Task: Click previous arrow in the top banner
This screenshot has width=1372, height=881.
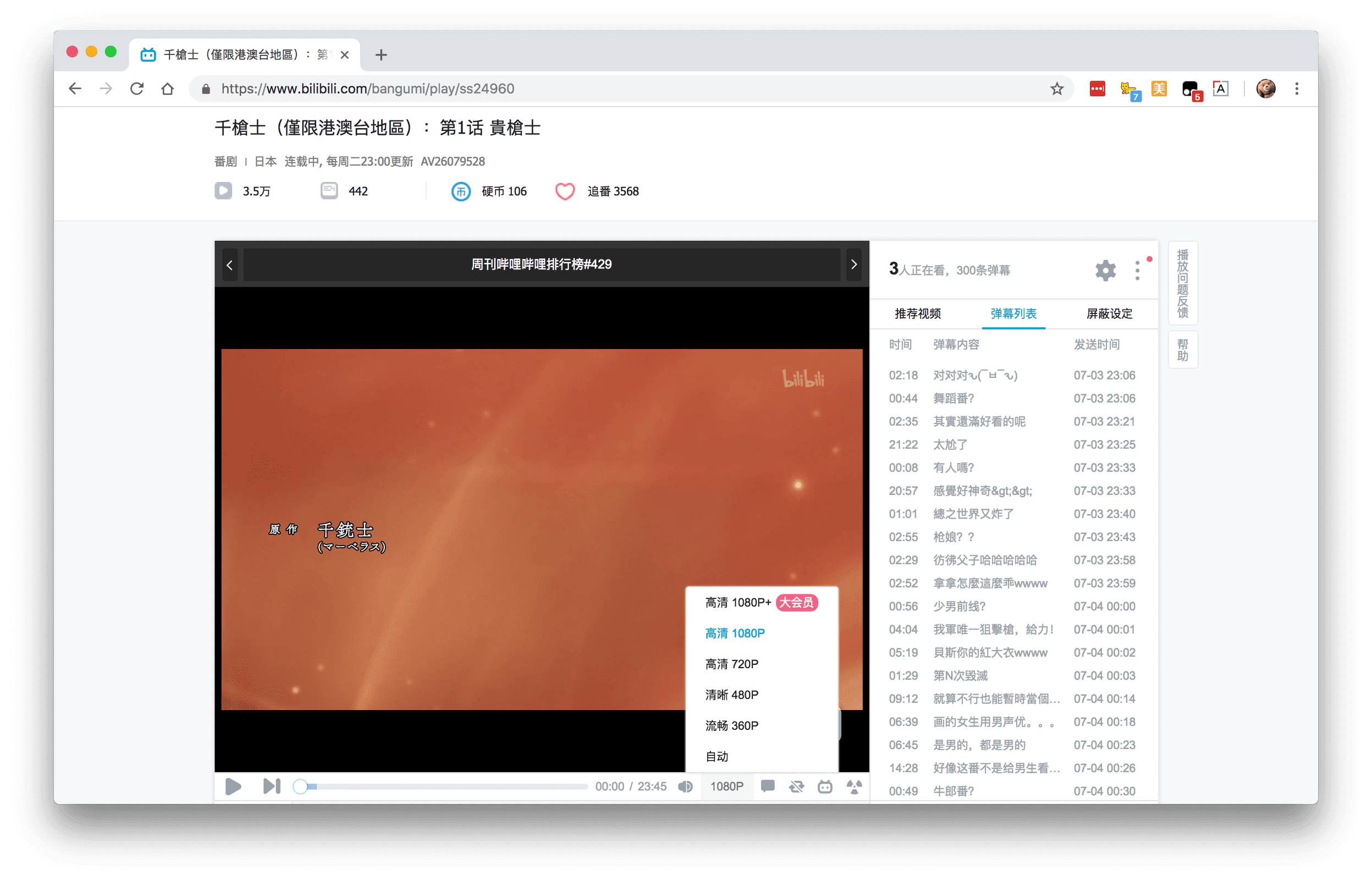Action: pyautogui.click(x=229, y=265)
